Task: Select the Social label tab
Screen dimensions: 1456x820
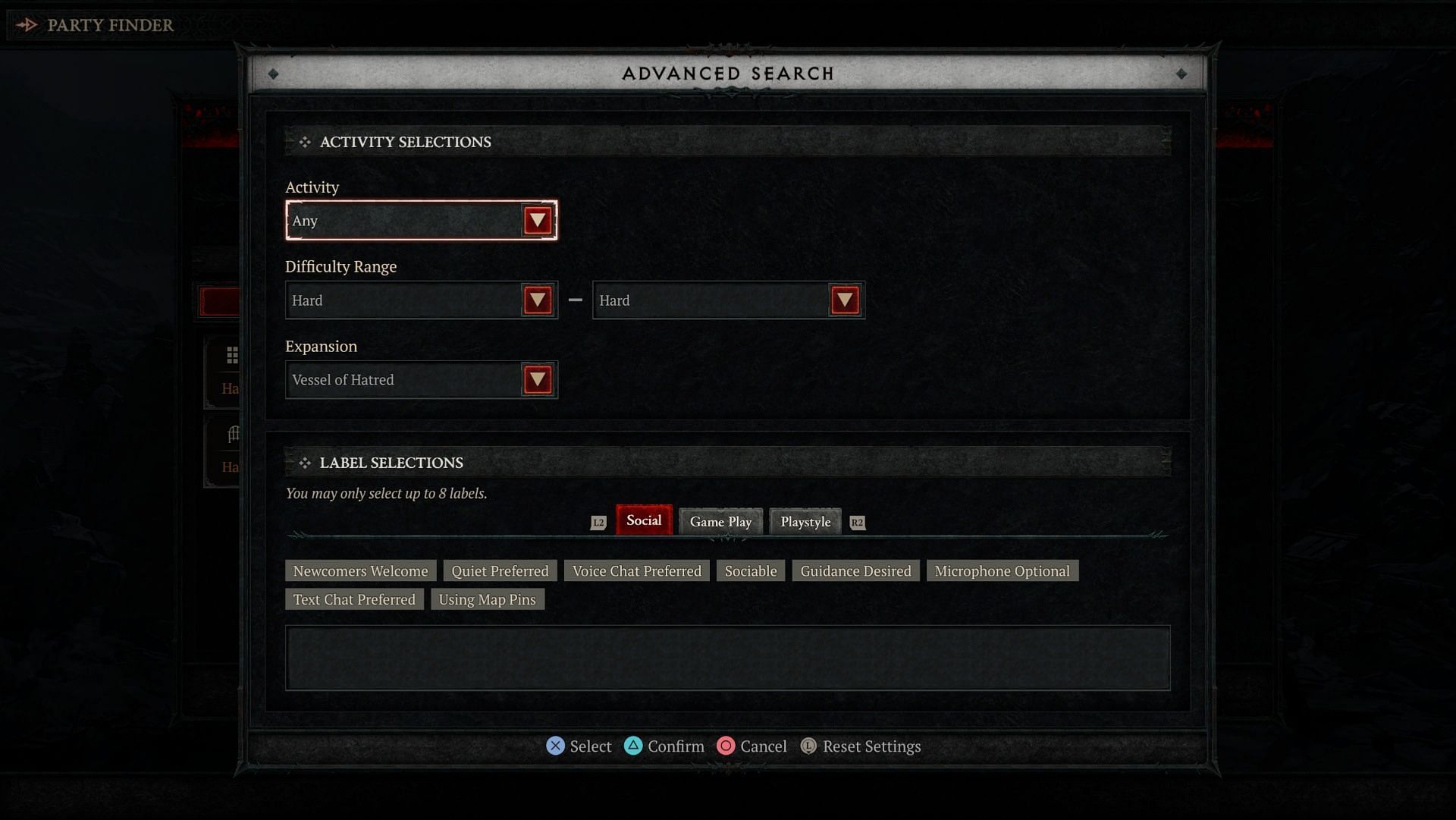Action: coord(643,520)
